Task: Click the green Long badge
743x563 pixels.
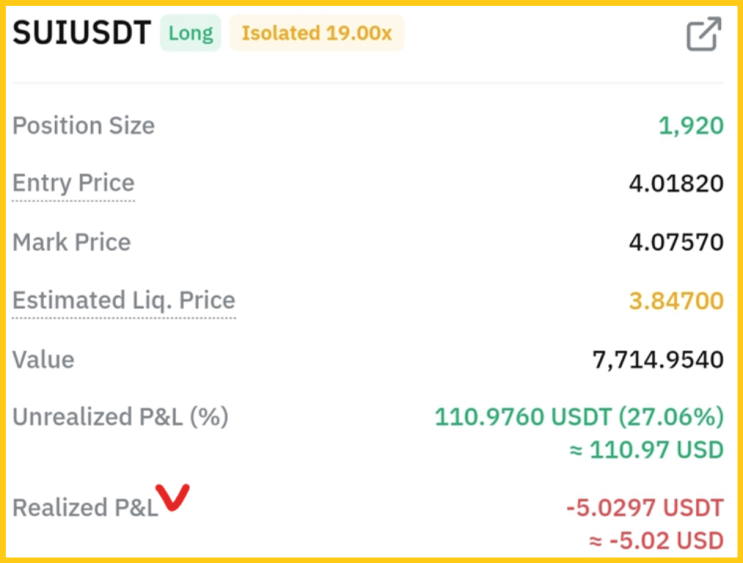Action: point(190,34)
